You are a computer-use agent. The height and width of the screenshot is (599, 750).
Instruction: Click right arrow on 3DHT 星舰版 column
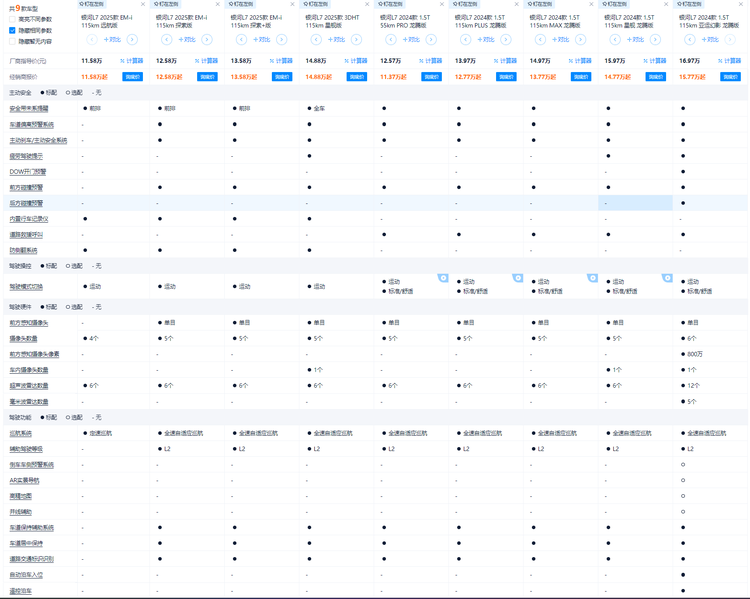point(356,39)
